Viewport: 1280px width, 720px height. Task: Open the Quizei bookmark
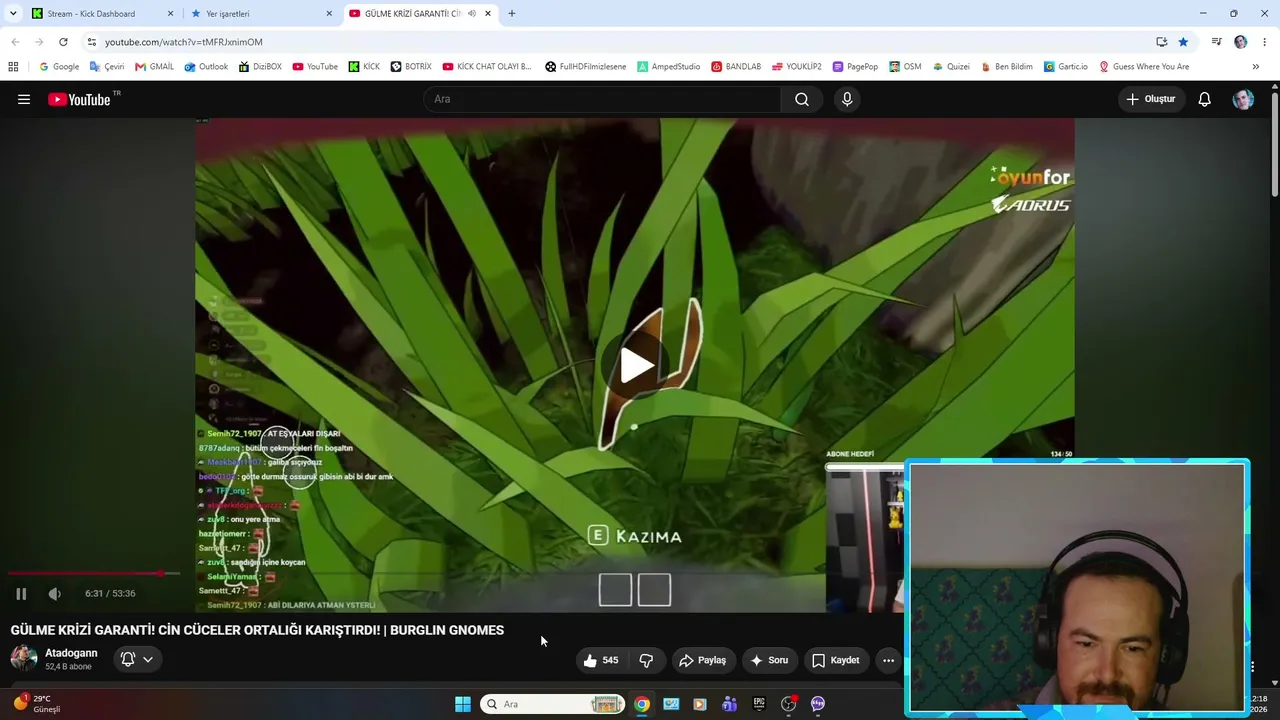point(951,67)
